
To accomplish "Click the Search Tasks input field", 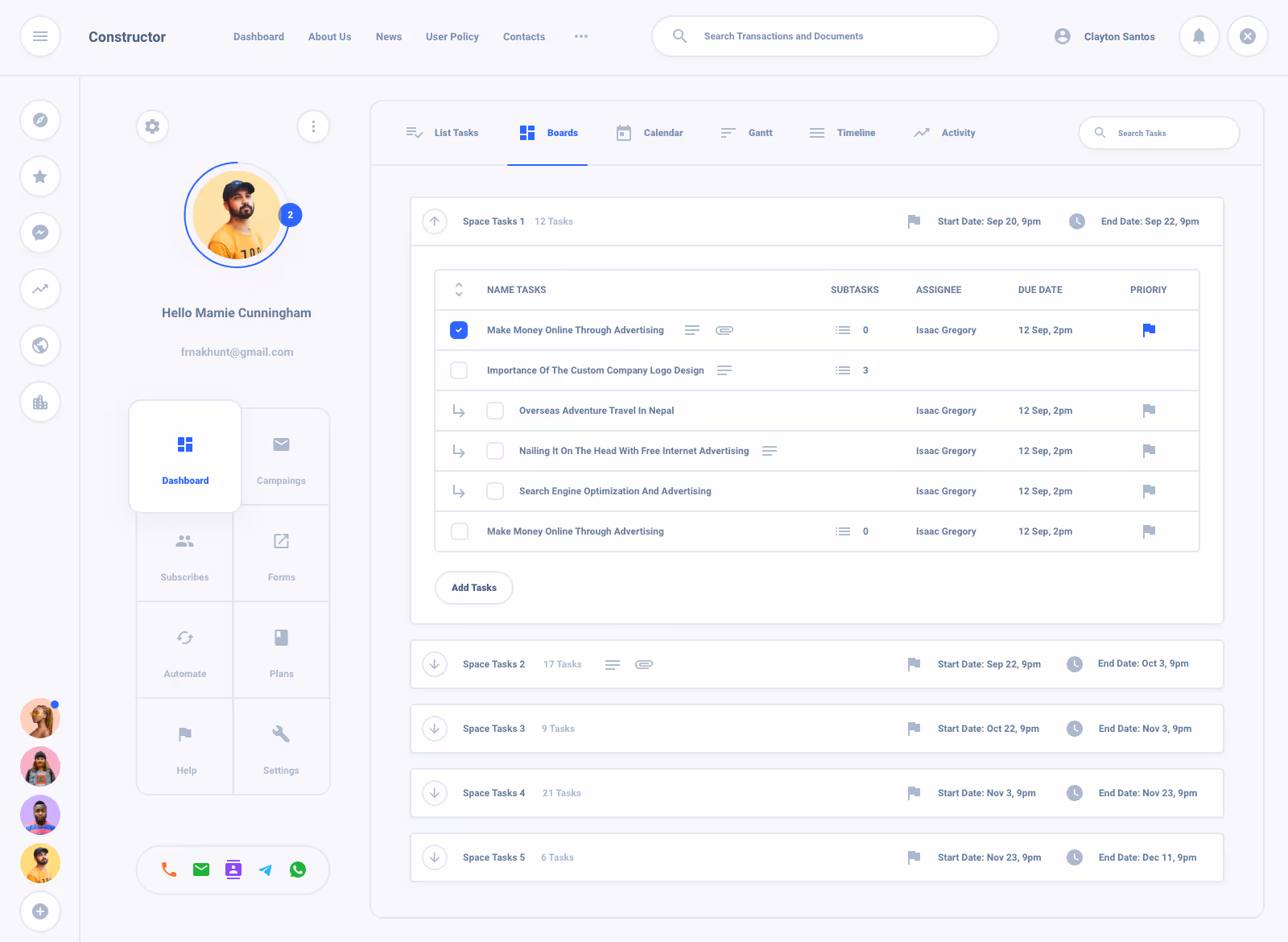I will pyautogui.click(x=1159, y=133).
